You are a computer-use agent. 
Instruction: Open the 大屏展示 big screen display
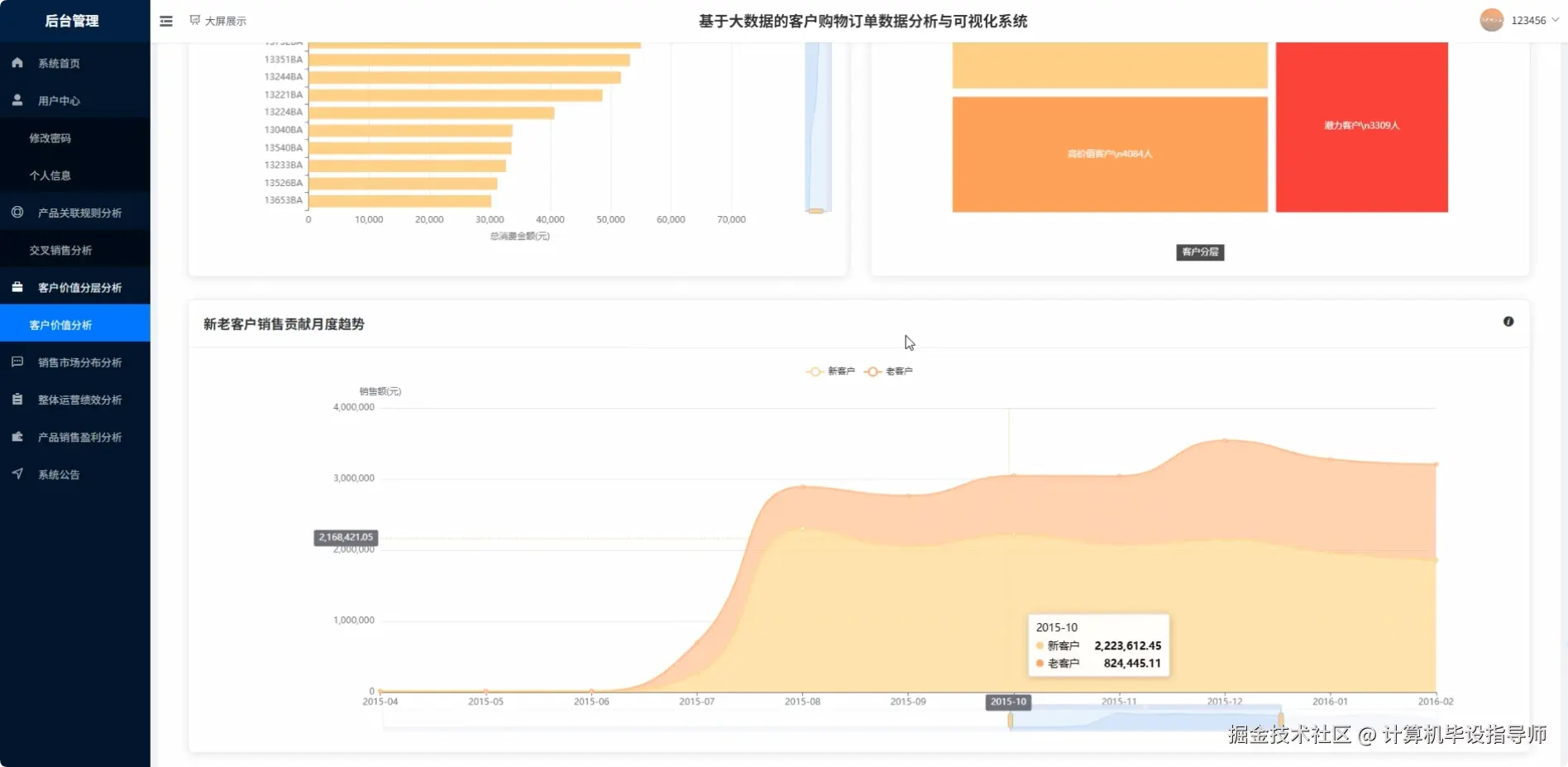(218, 21)
